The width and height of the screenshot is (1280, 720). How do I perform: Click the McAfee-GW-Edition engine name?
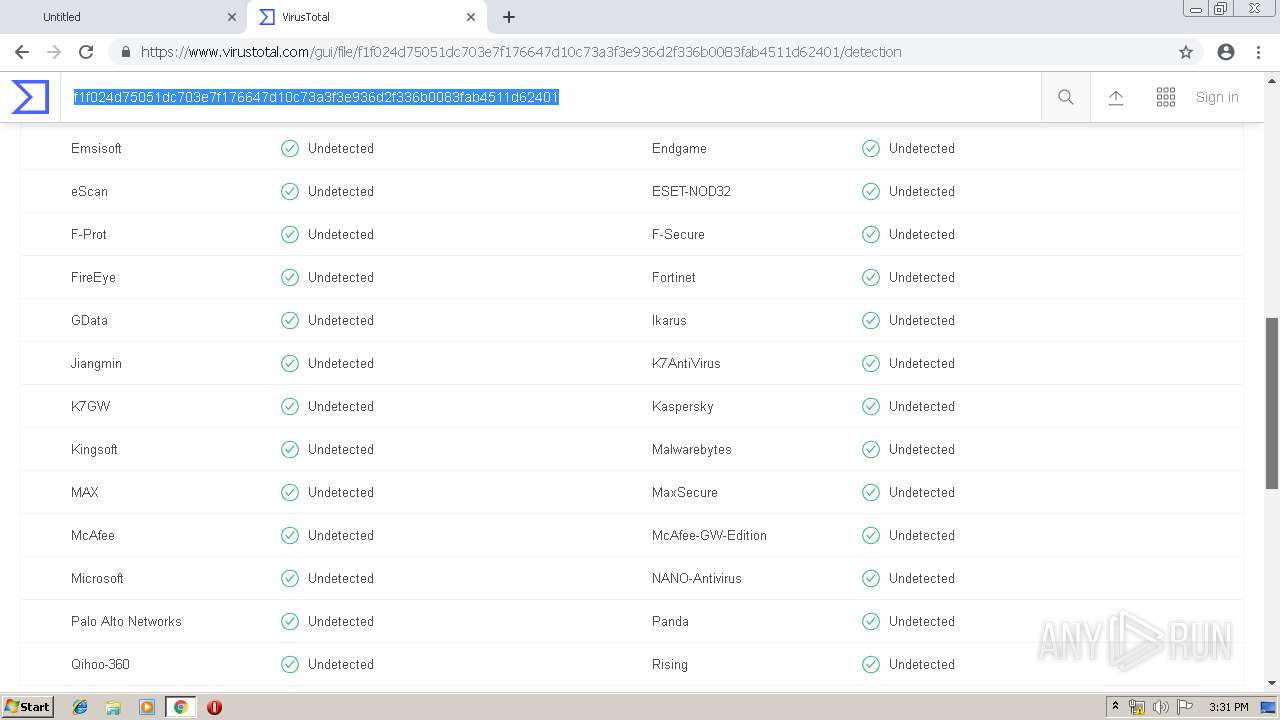tap(709, 535)
